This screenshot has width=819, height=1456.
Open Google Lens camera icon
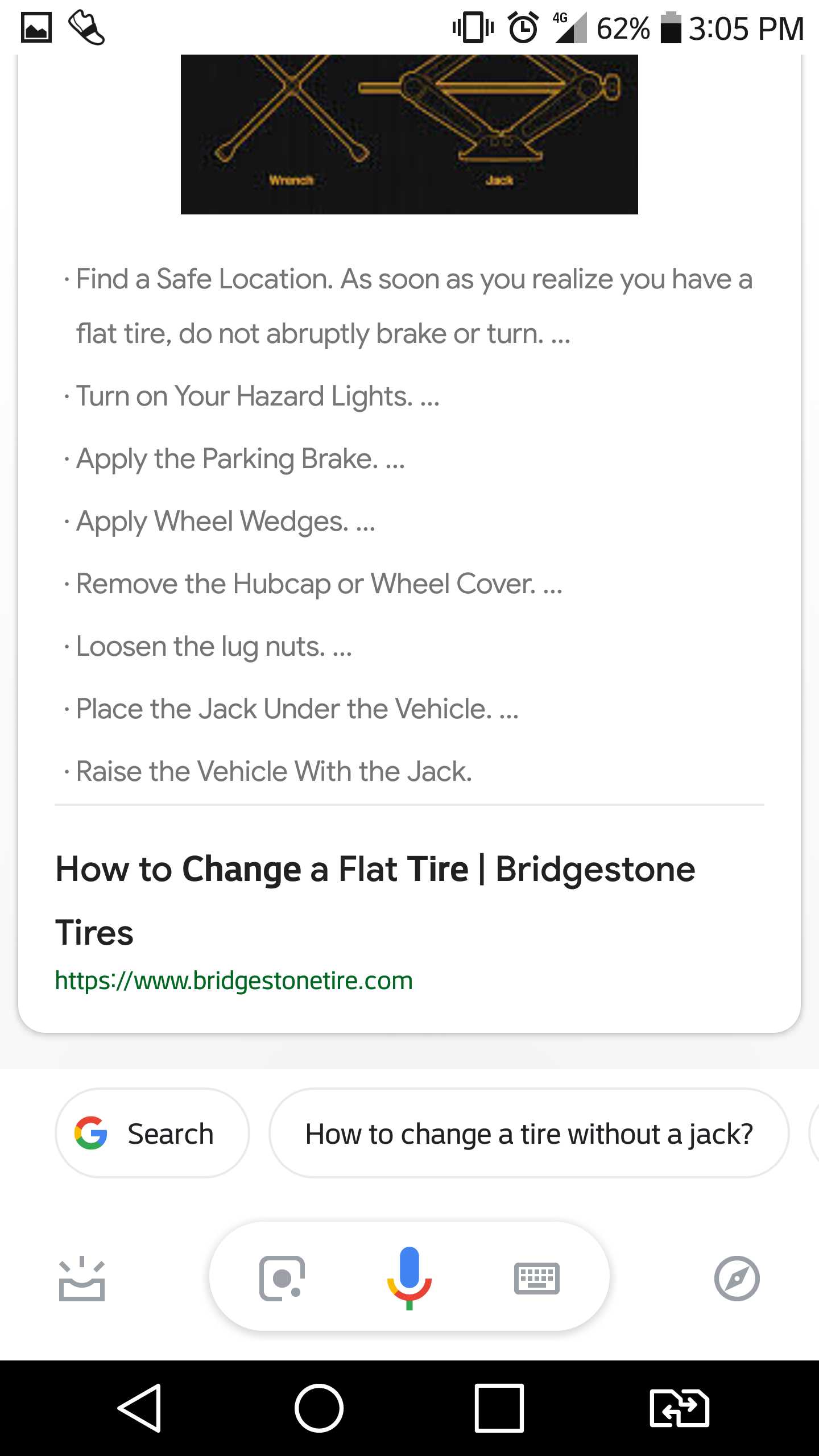(x=282, y=1278)
